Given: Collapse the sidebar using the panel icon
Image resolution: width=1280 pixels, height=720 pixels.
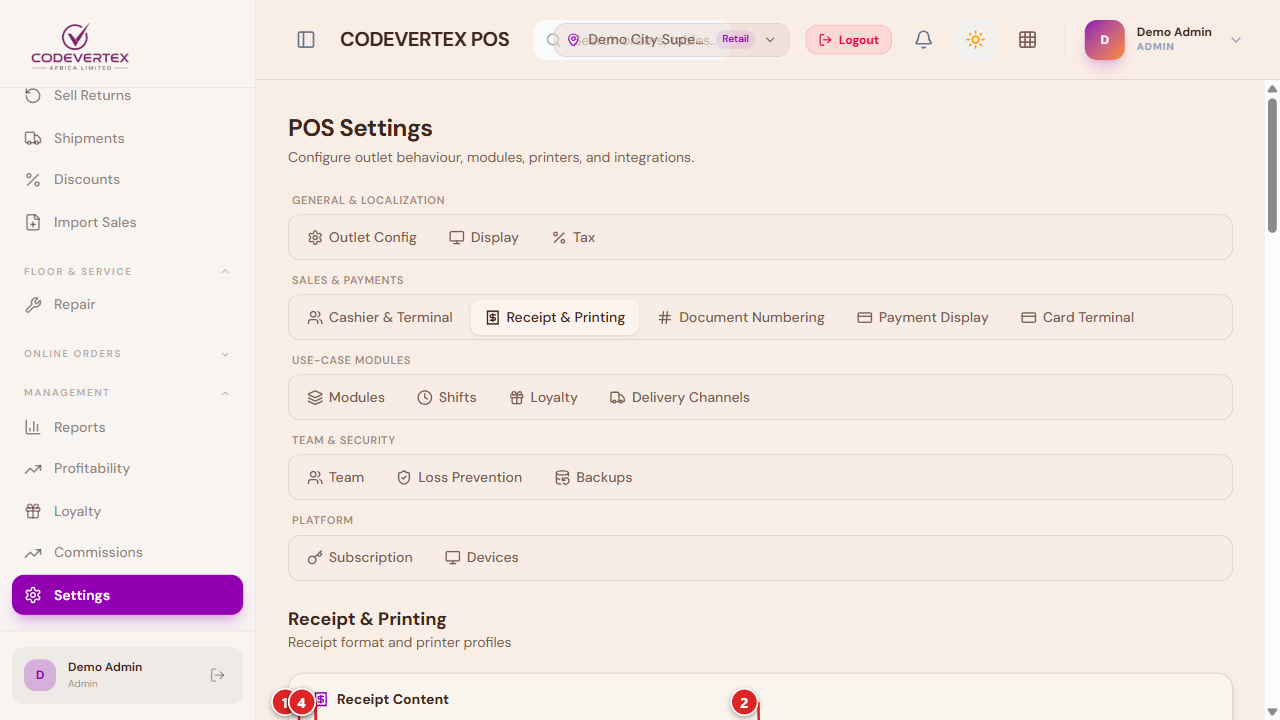Looking at the screenshot, I should click(306, 40).
